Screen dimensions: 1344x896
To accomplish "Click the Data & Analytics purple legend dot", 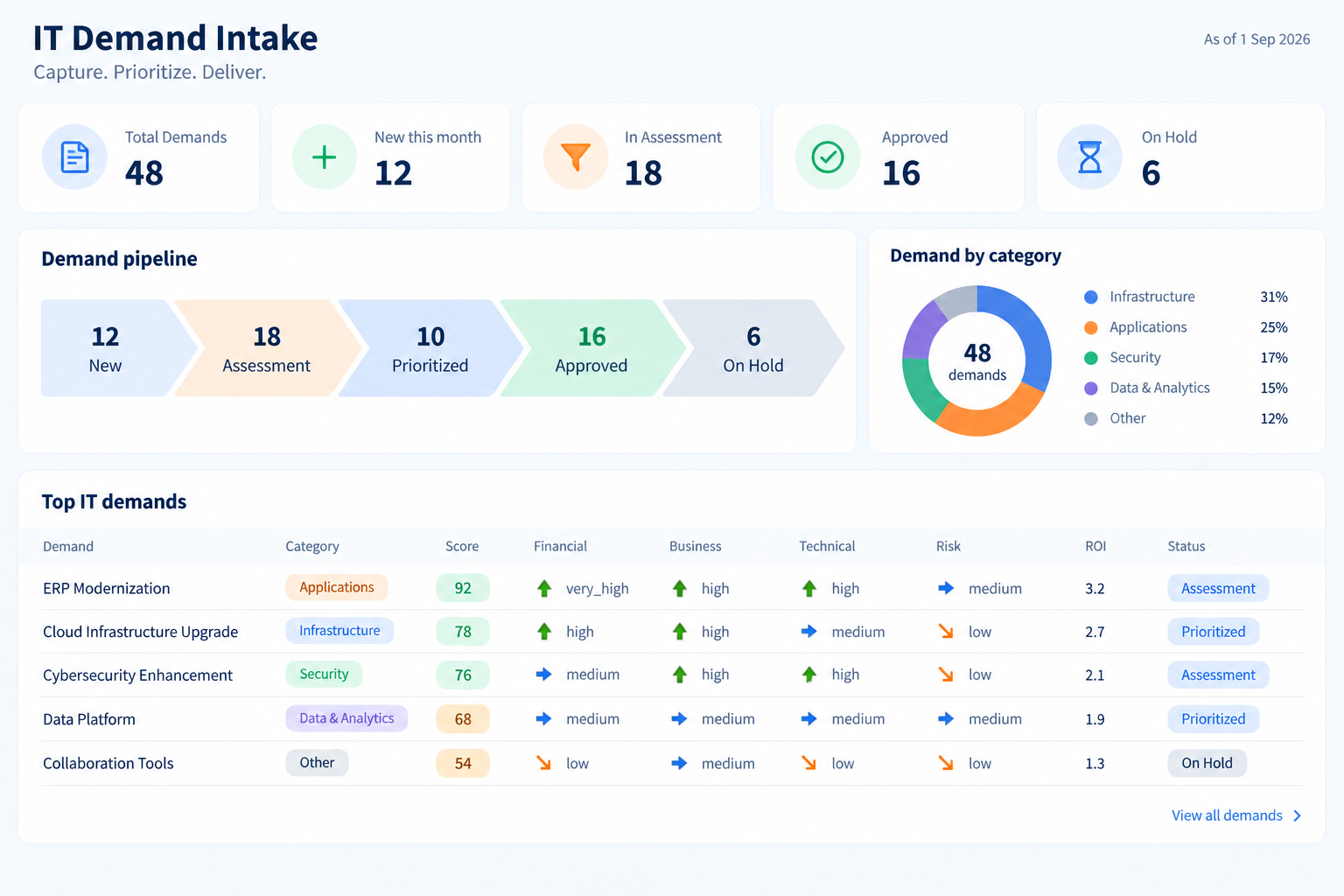I will click(1091, 388).
